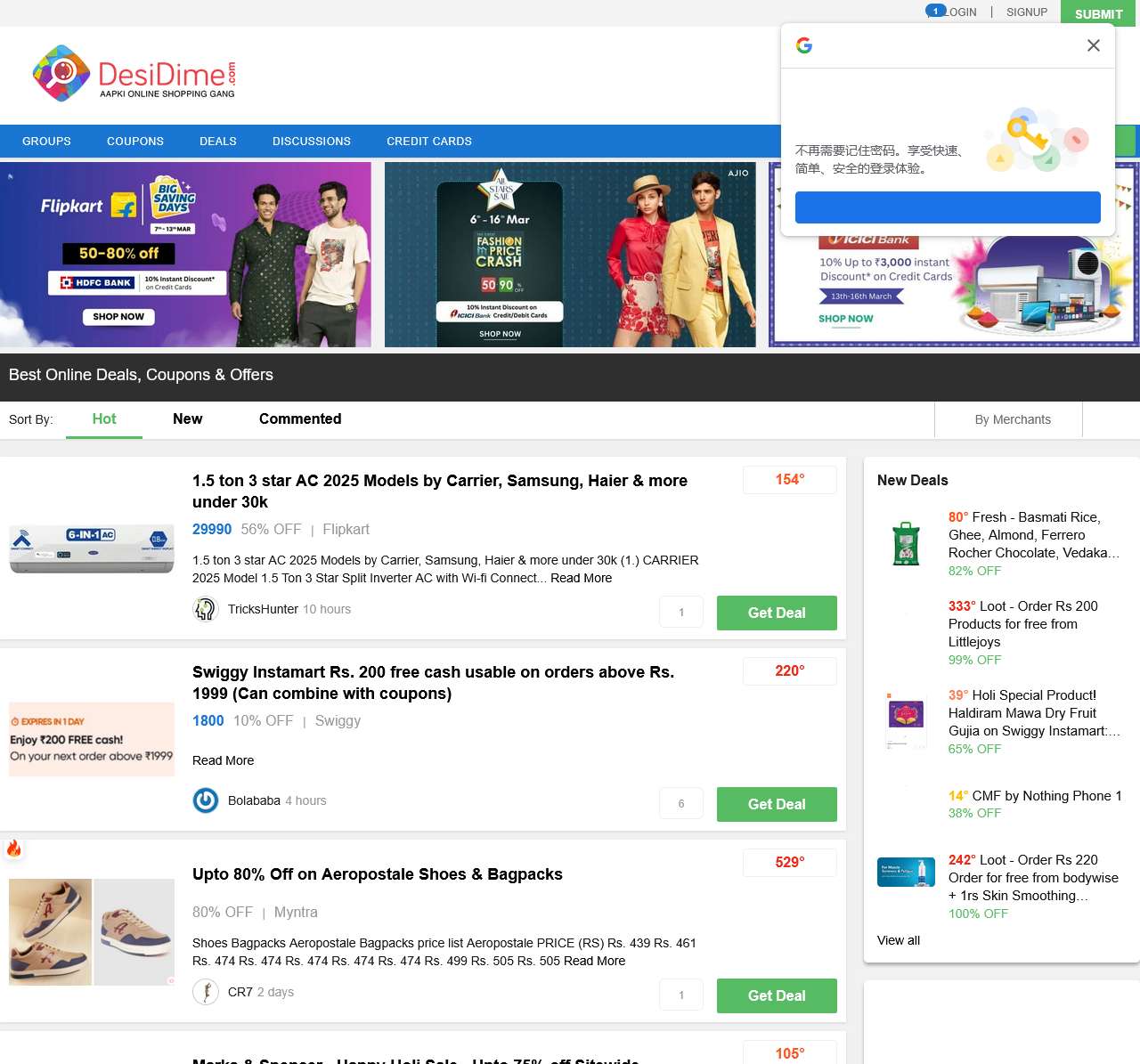The image size is (1140, 1064).
Task: Open the COUPONS menu
Action: click(x=135, y=142)
